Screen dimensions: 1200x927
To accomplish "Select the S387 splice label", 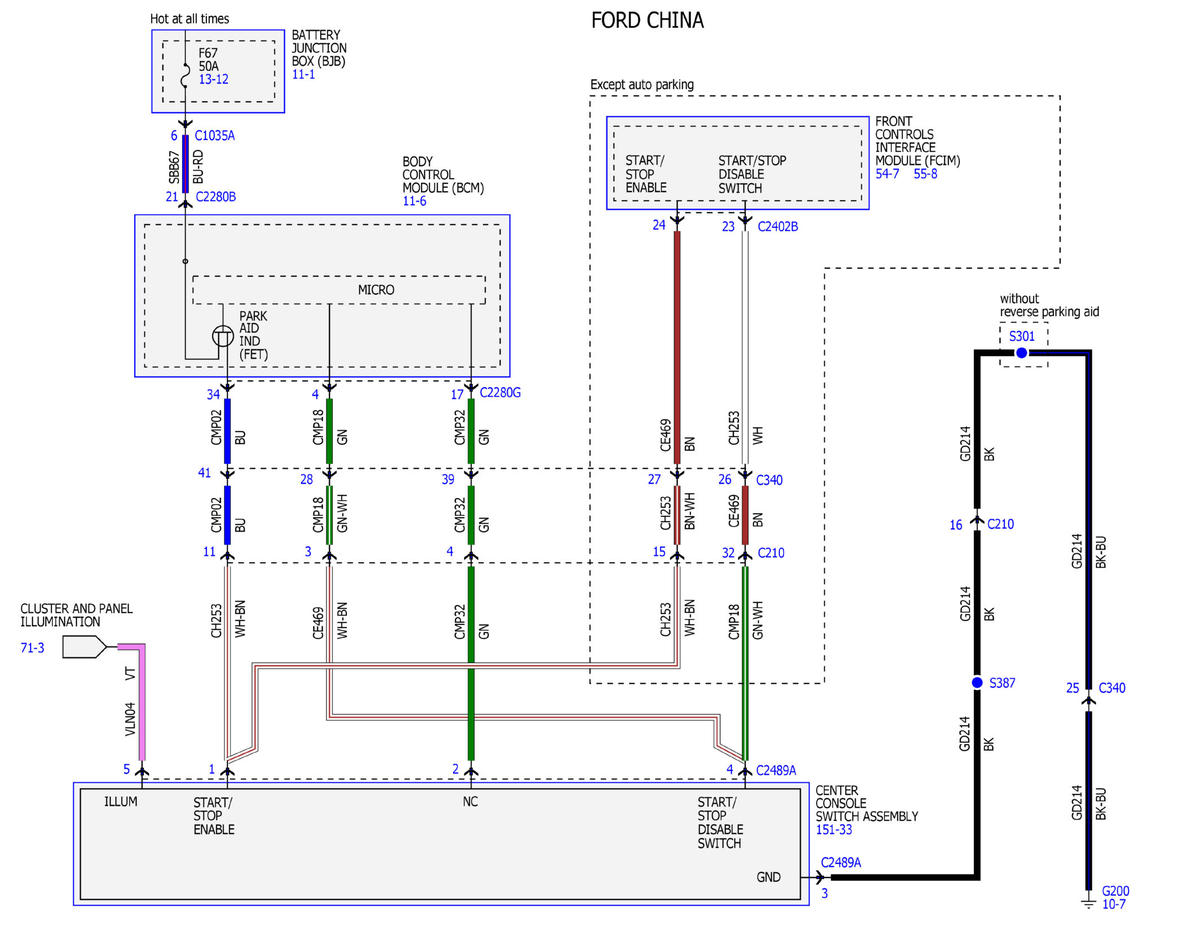I will (1003, 684).
